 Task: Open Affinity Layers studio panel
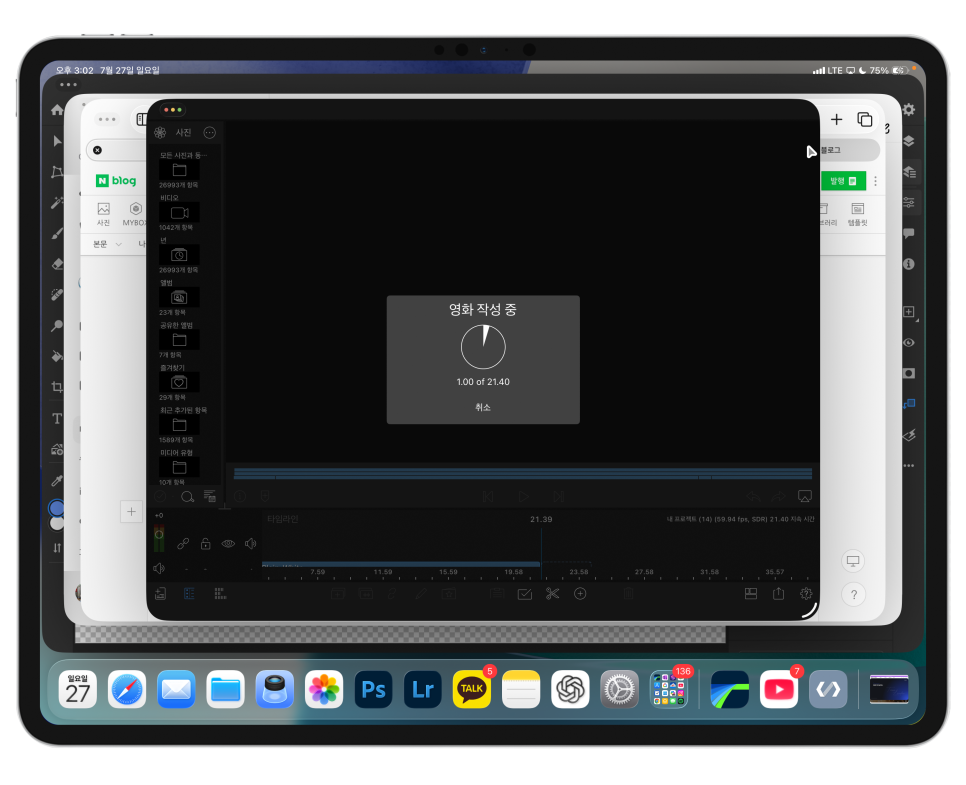(x=909, y=141)
